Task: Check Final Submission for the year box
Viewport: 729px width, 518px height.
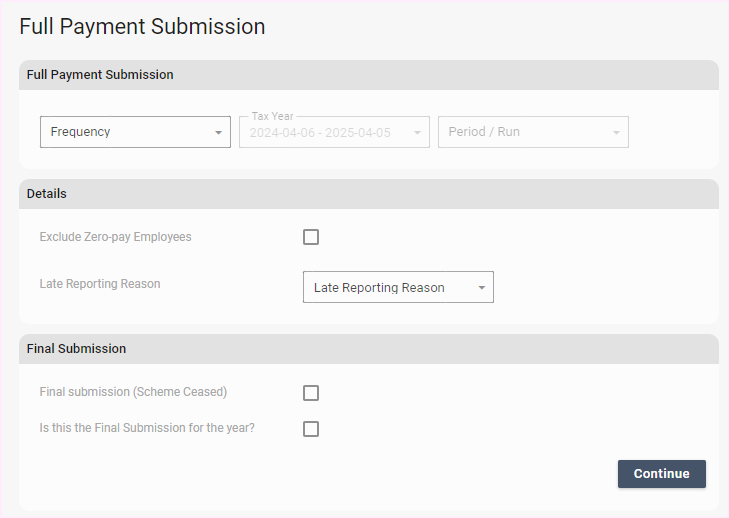Action: point(311,429)
